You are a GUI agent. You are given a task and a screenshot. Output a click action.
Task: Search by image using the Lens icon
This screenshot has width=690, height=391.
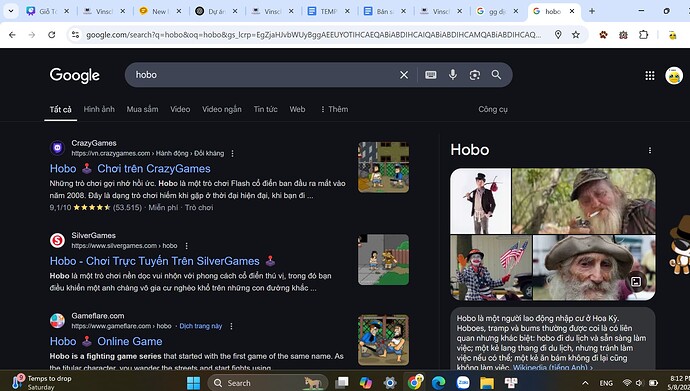point(474,75)
